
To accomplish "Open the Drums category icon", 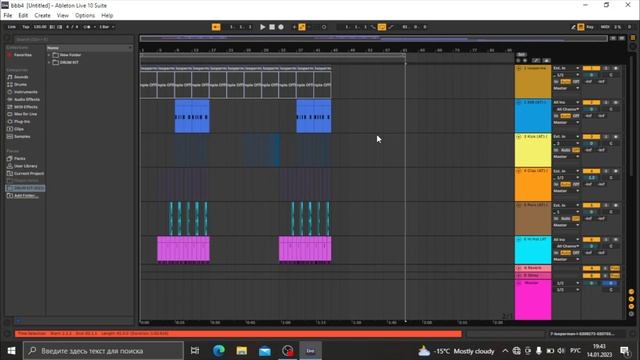I will click(10, 84).
